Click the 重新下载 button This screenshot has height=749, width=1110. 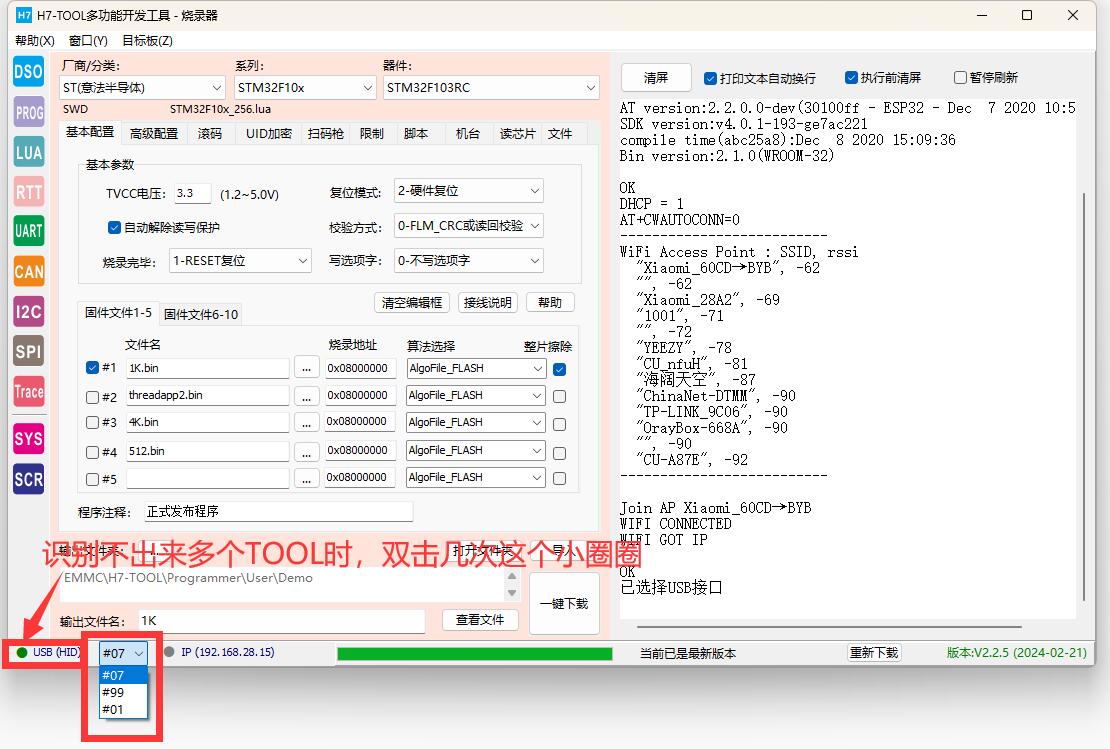pos(874,653)
